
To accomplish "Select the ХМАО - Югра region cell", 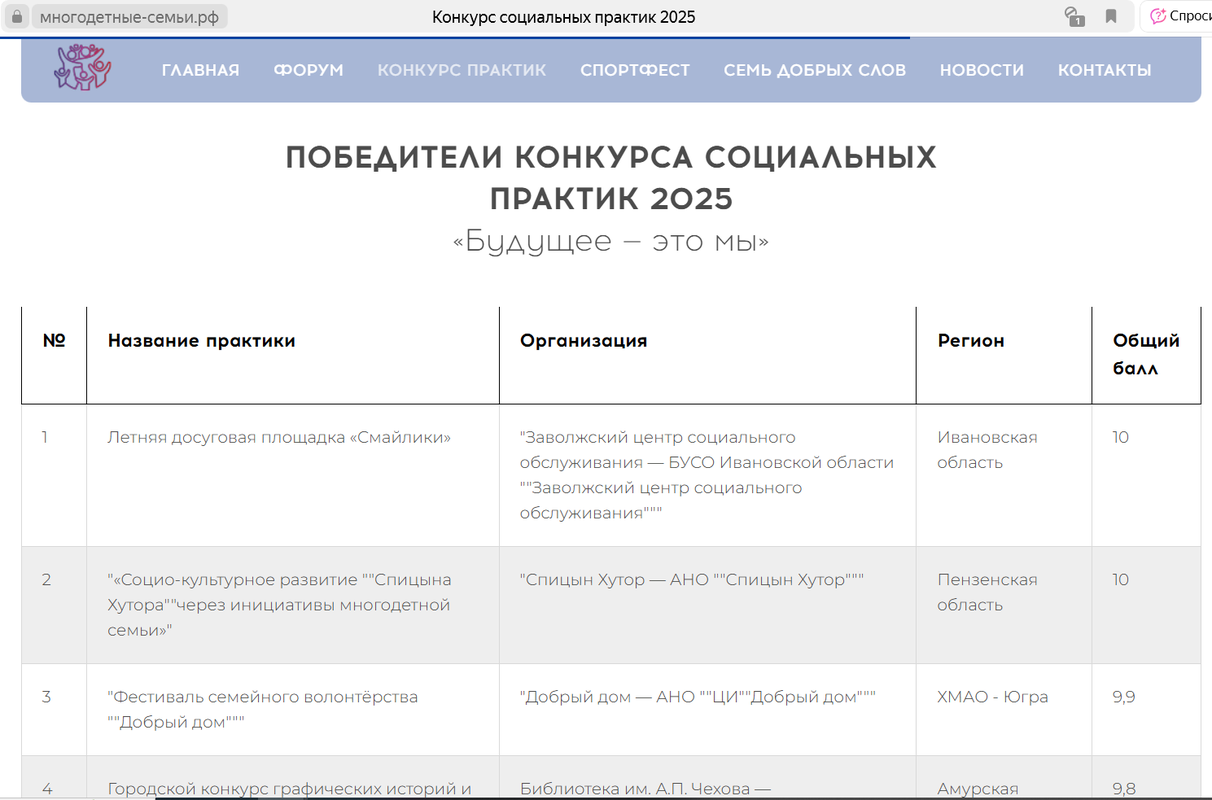I will tap(992, 697).
